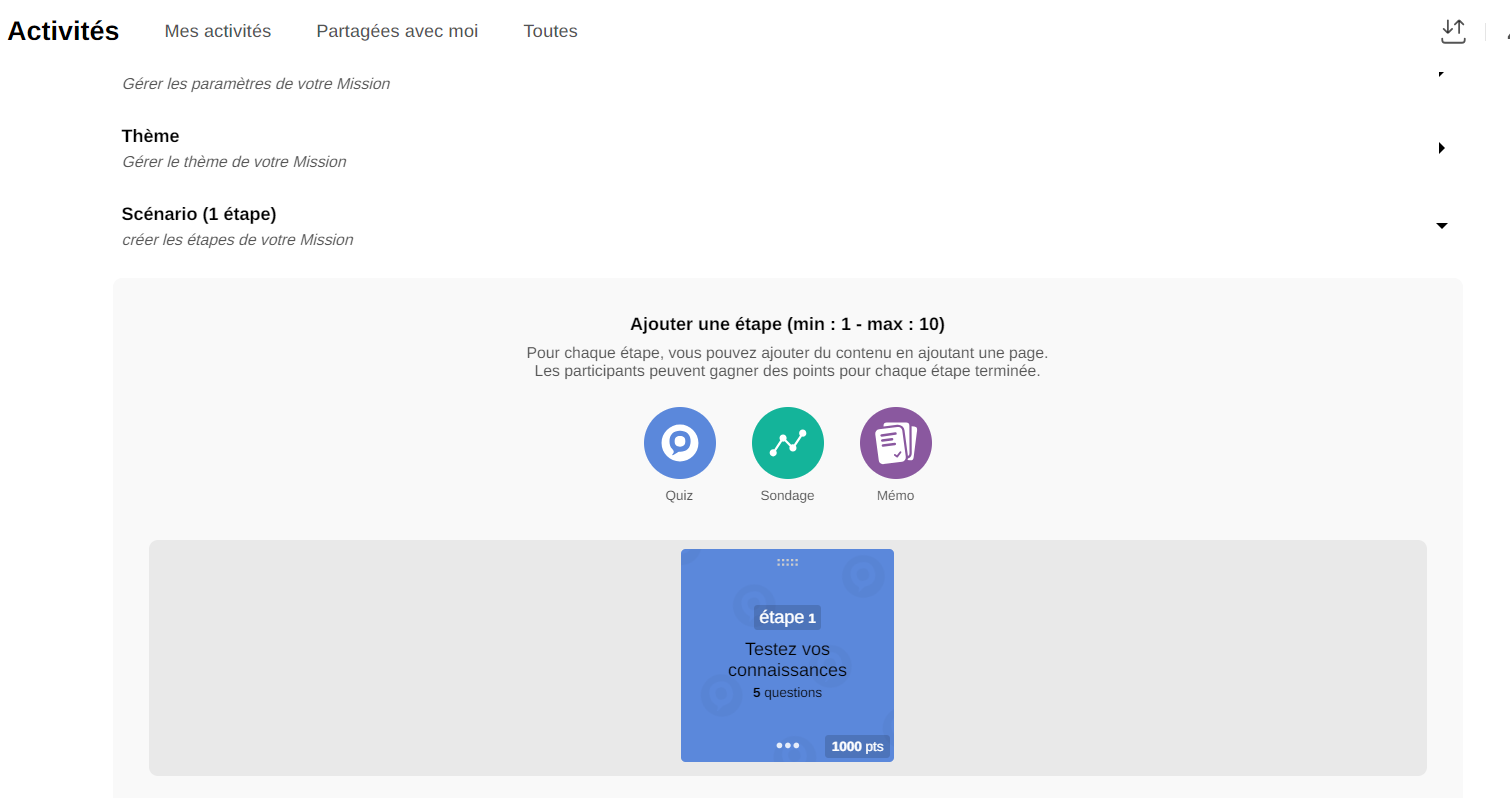Expand the Mission parameters section arrow
The width and height of the screenshot is (1510, 798).
tap(1441, 74)
